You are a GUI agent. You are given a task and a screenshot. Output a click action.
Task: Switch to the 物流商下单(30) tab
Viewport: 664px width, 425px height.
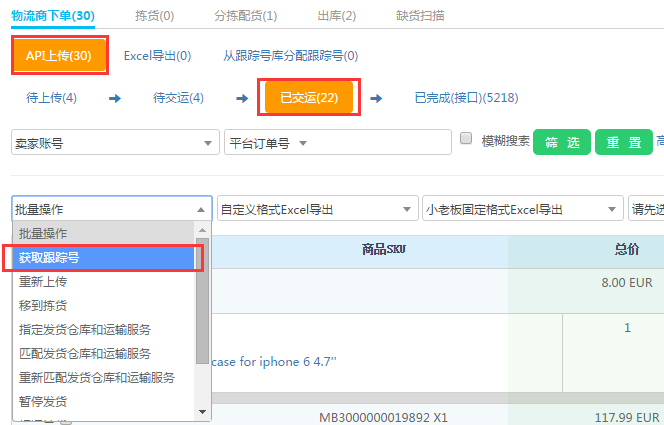click(53, 16)
